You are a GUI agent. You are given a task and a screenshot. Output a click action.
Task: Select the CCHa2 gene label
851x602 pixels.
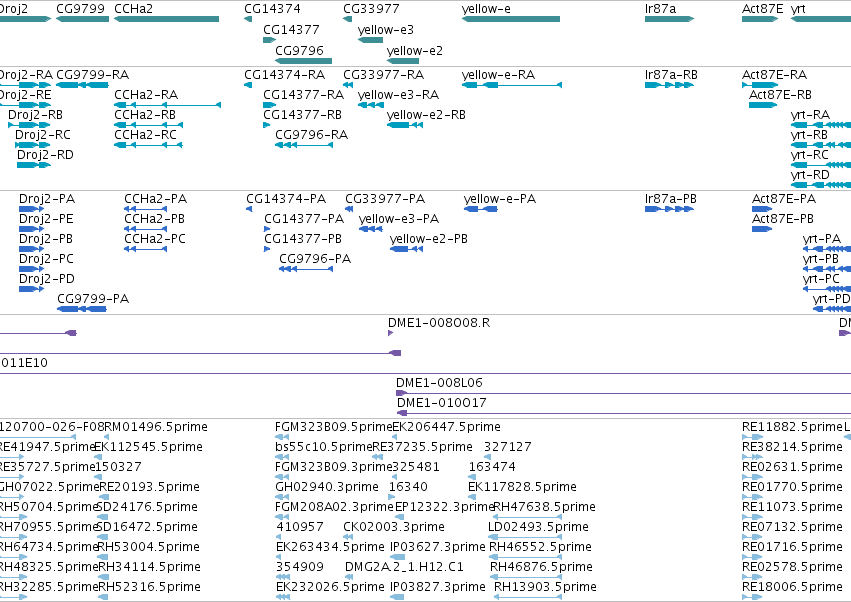click(134, 9)
